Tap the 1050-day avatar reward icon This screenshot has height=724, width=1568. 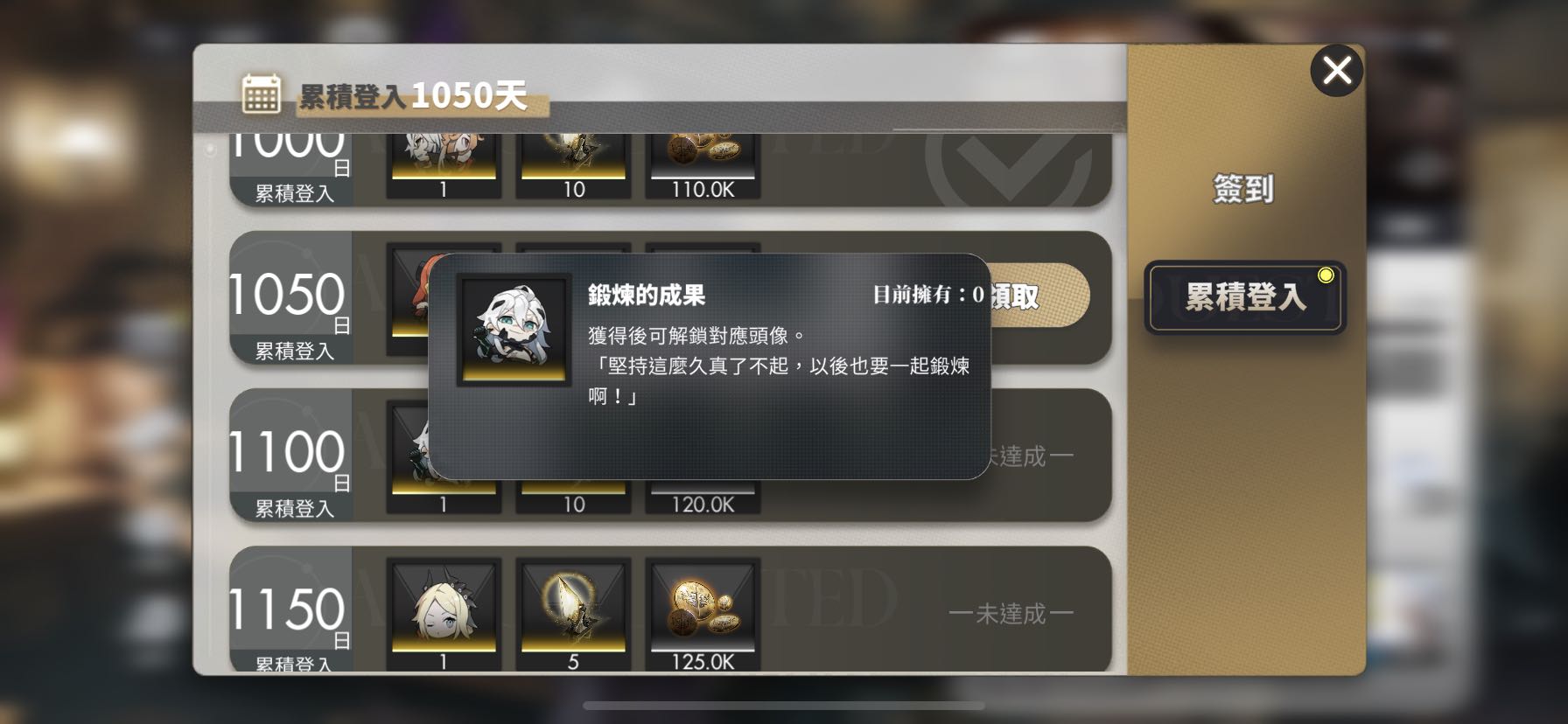pos(408,299)
